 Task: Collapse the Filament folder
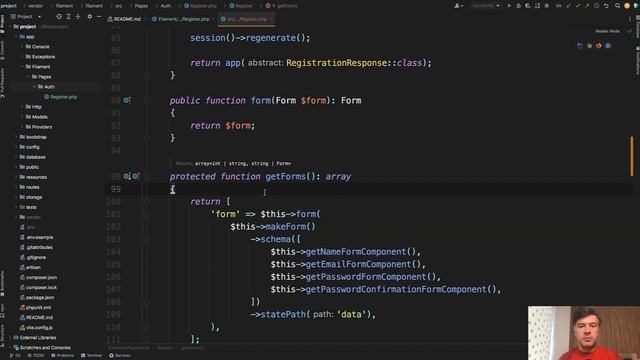[22, 67]
